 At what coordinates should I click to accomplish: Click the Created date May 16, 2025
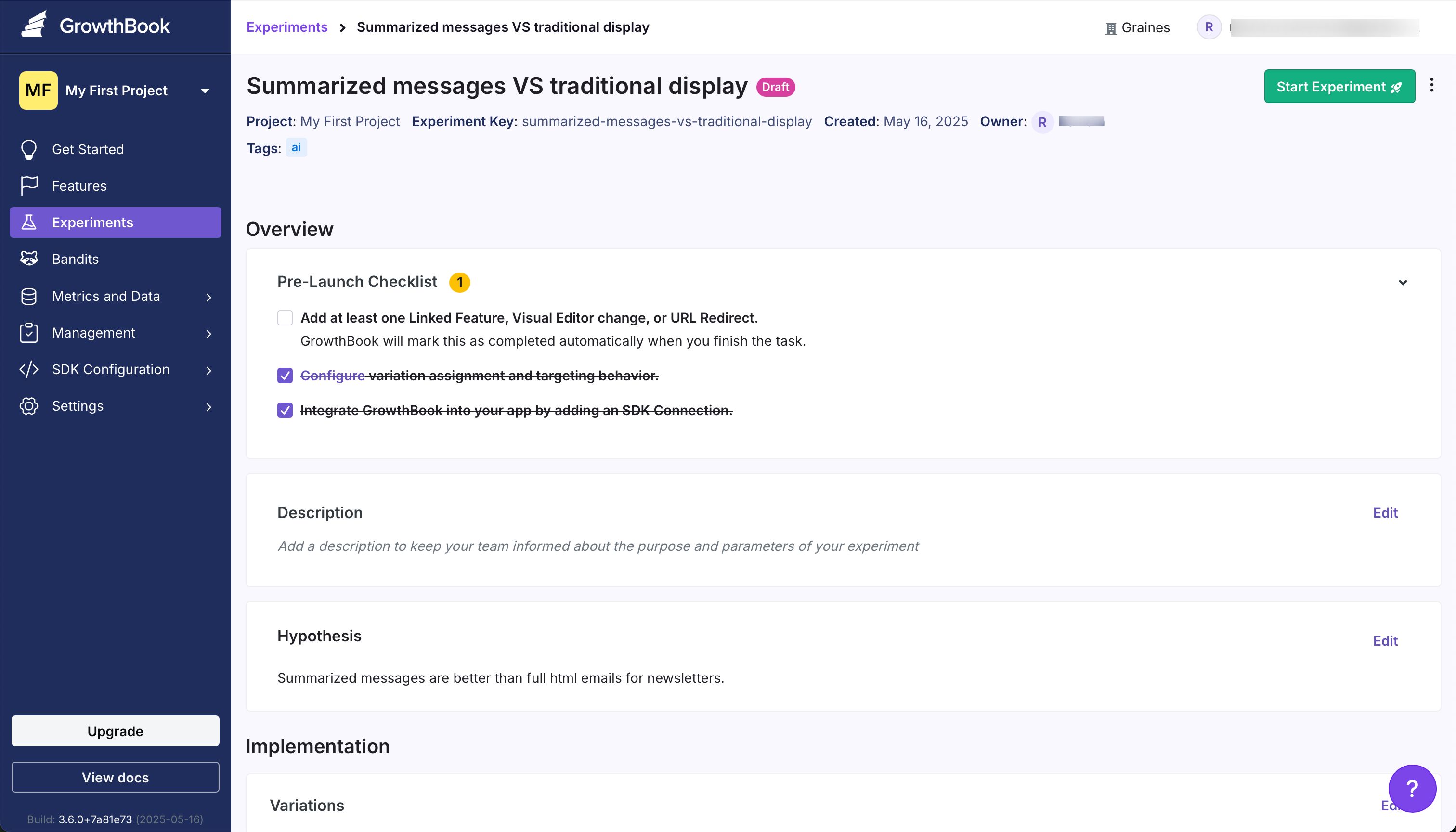pyautogui.click(x=925, y=122)
